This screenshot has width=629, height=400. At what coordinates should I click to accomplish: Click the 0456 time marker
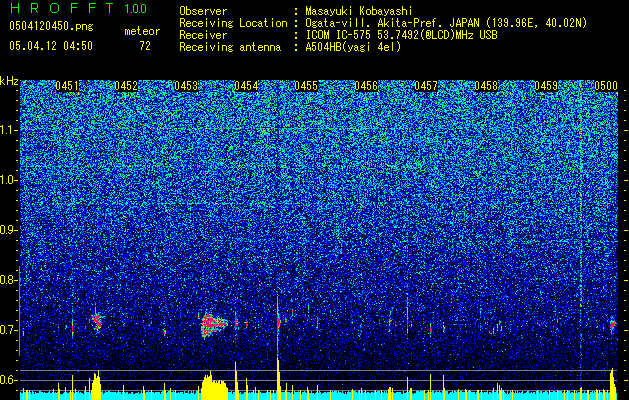coord(366,86)
